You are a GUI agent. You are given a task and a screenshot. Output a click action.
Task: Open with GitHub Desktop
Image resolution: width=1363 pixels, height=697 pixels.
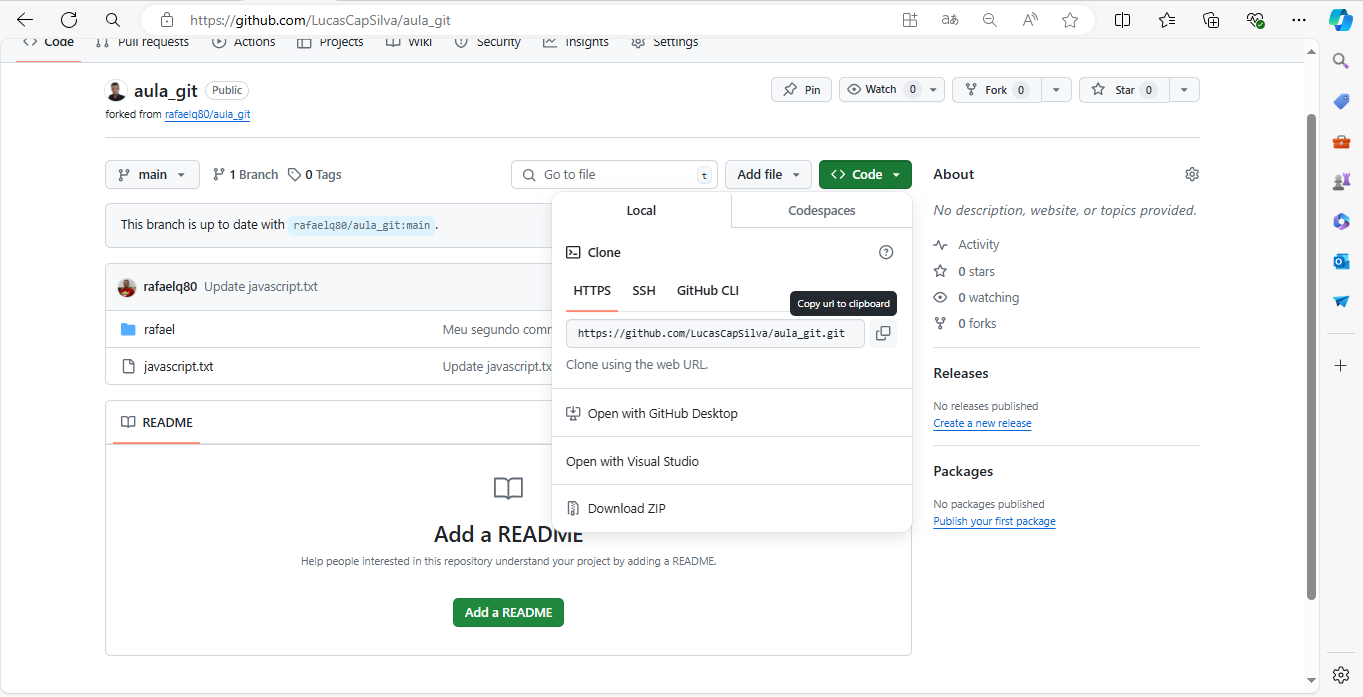coord(652,413)
